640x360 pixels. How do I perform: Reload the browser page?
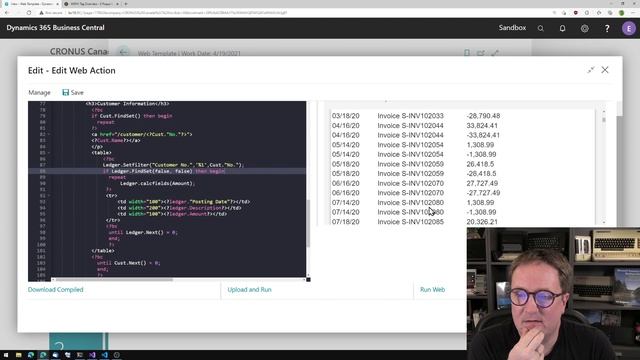[x=29, y=13]
